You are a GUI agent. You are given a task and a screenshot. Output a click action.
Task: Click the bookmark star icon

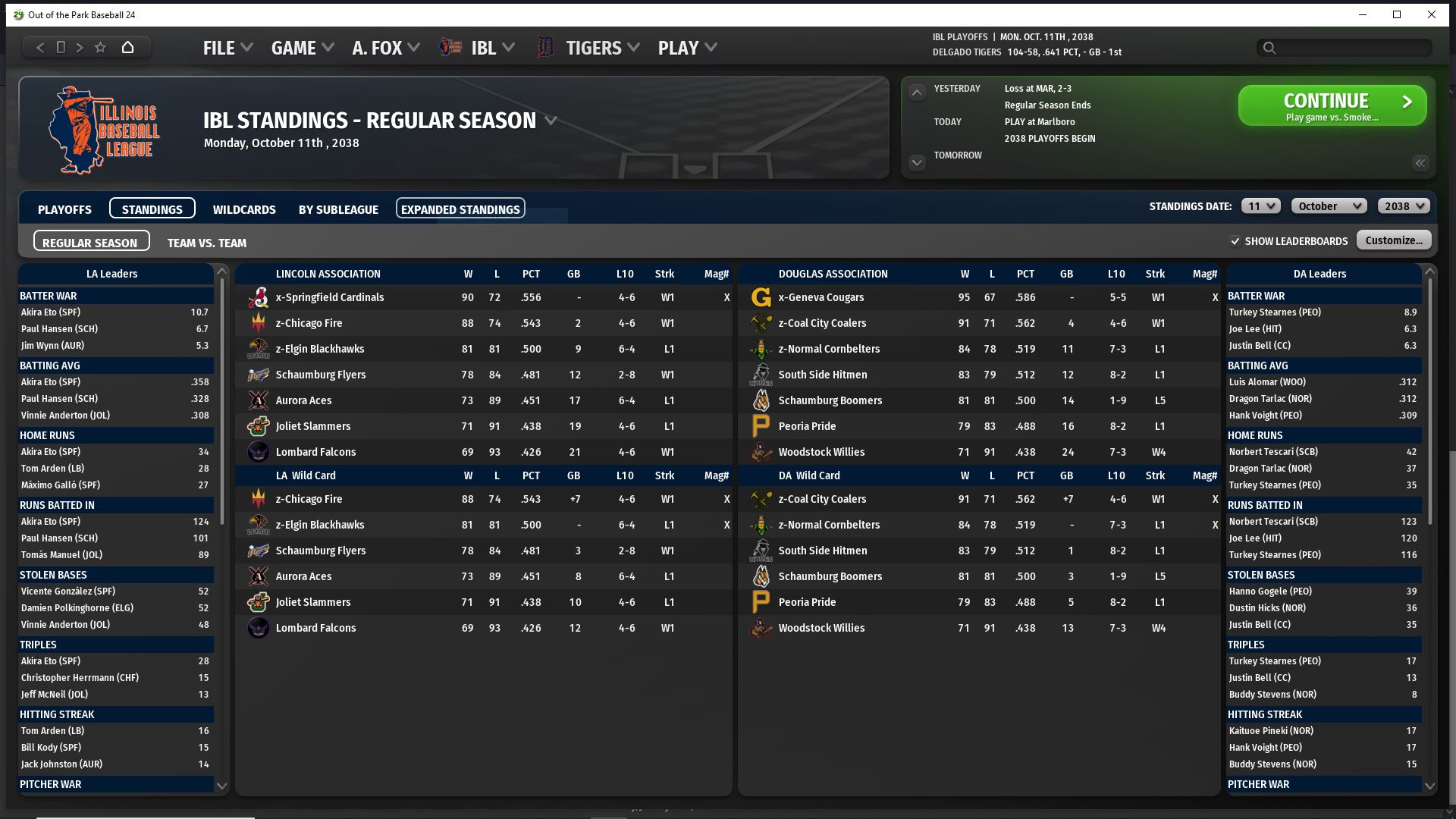click(x=100, y=47)
